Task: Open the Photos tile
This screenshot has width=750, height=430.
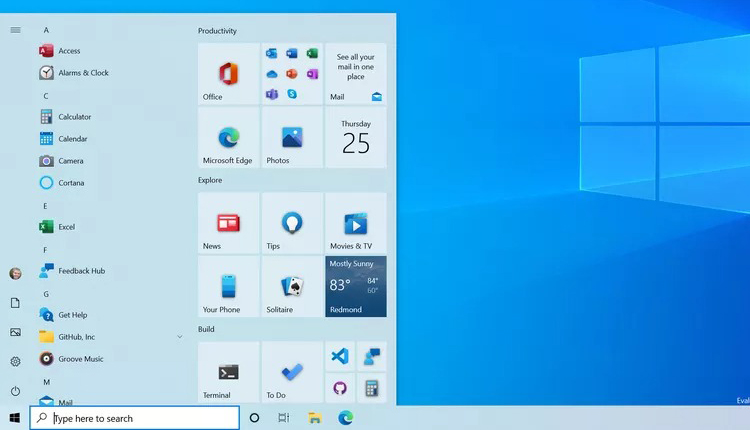Action: coord(292,137)
